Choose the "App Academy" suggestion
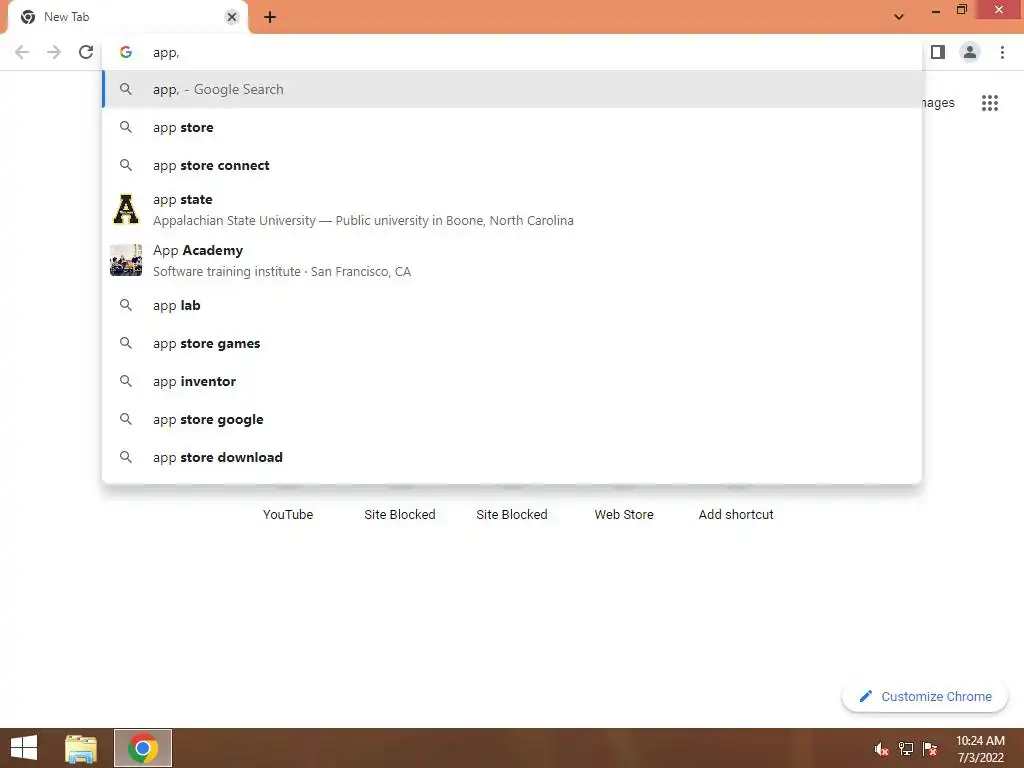Screen dimensions: 1024x768 (512, 261)
